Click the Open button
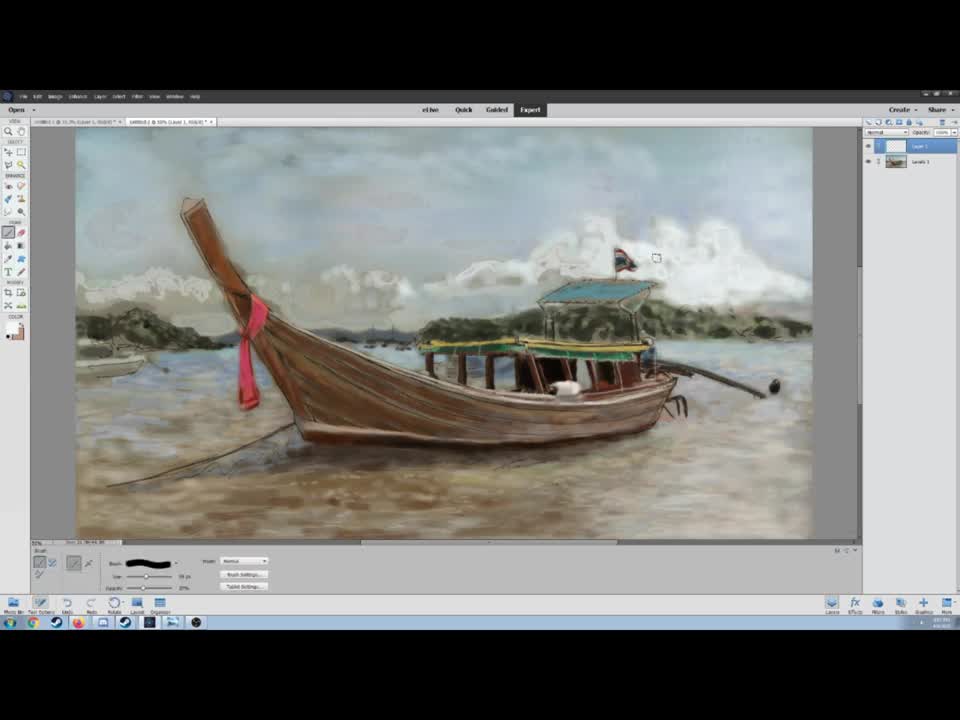 pos(17,110)
